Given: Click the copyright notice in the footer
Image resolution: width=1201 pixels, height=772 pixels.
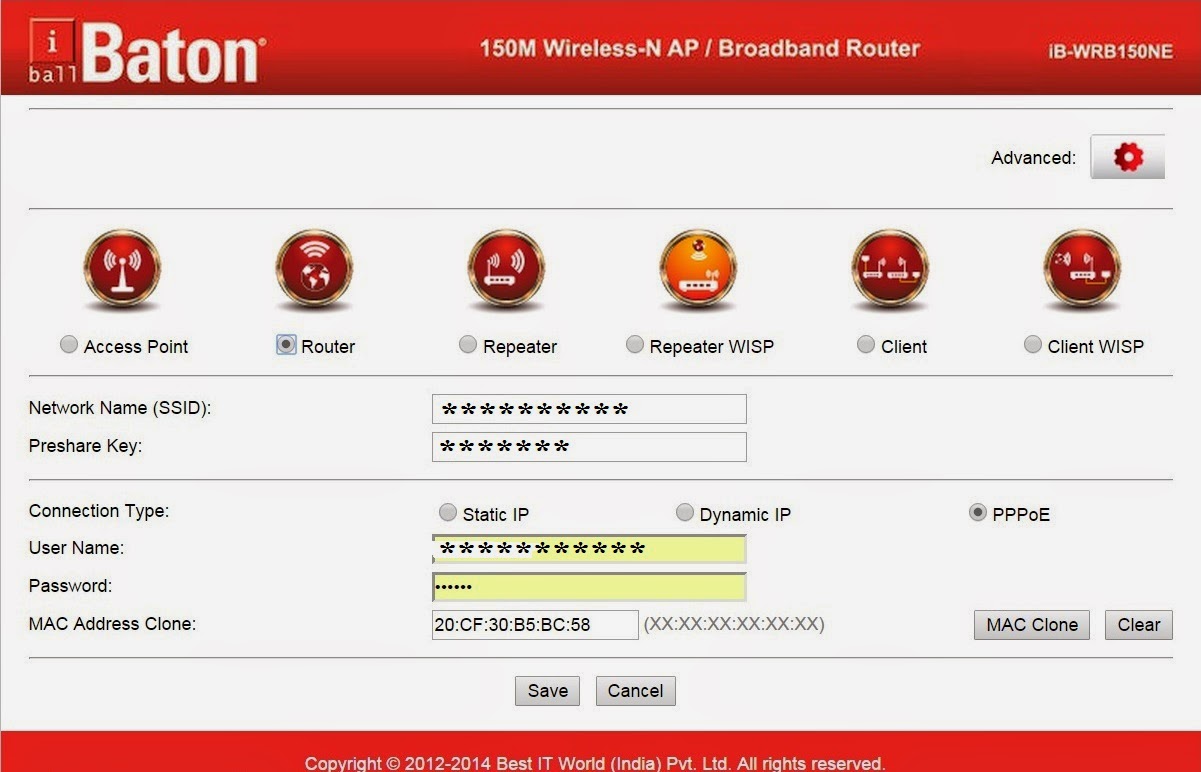Looking at the screenshot, I should click(595, 763).
